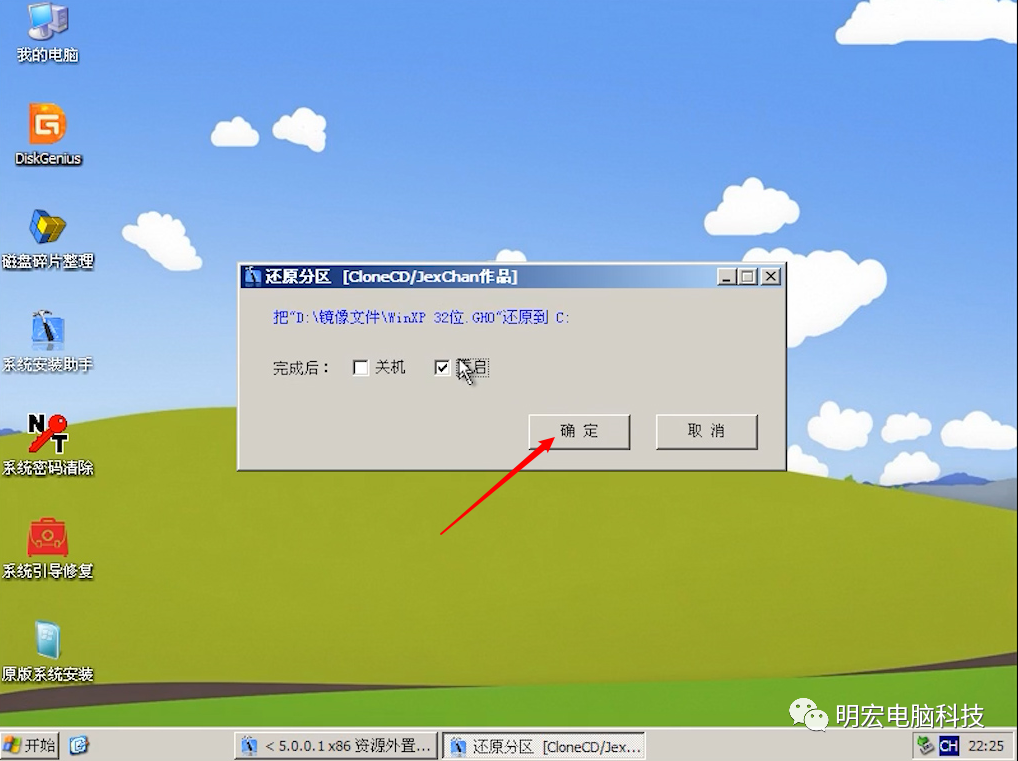
Task: Click the quick launch icon beside 开始
Action: point(79,745)
